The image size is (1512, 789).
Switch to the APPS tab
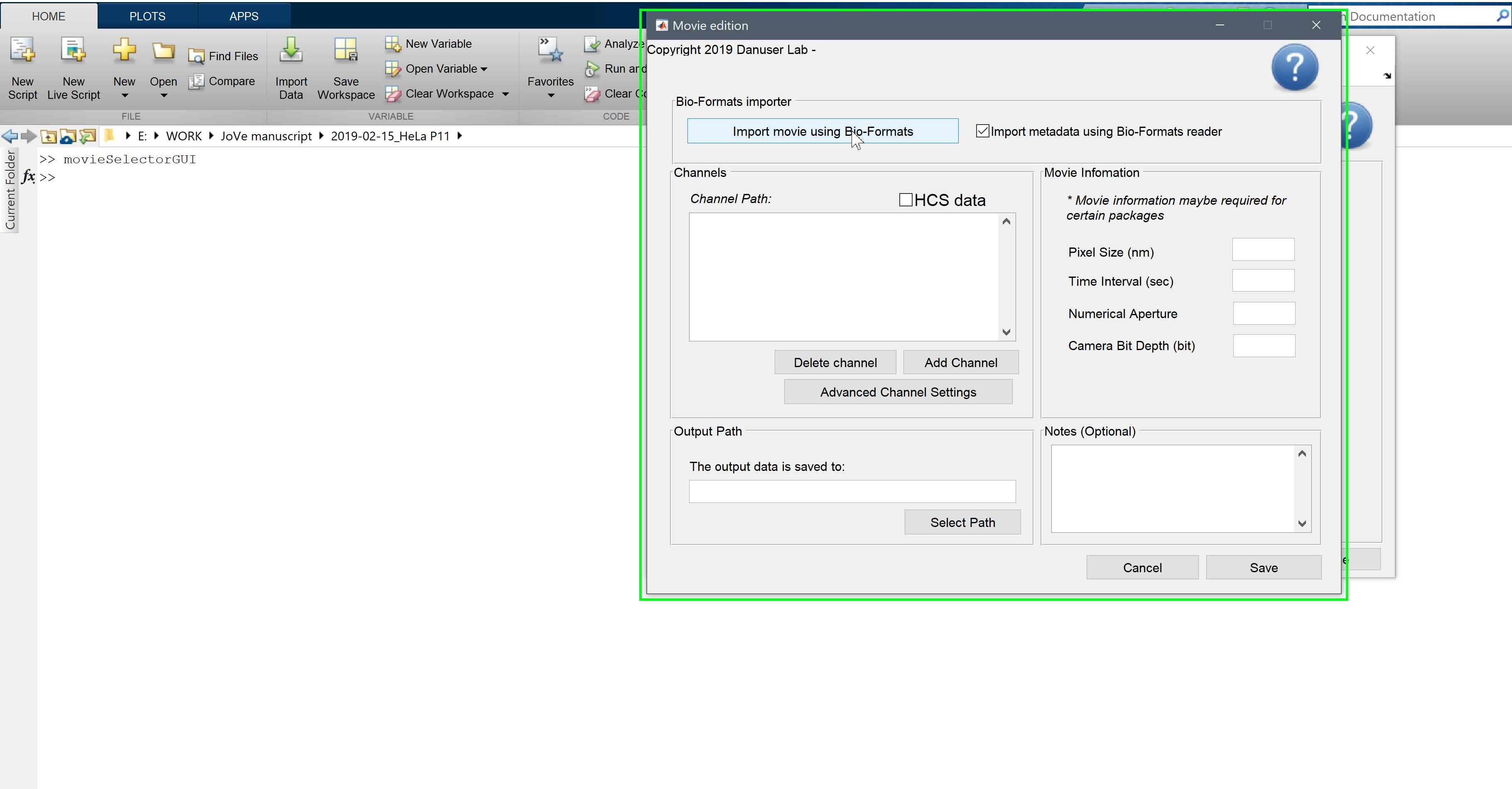point(243,17)
